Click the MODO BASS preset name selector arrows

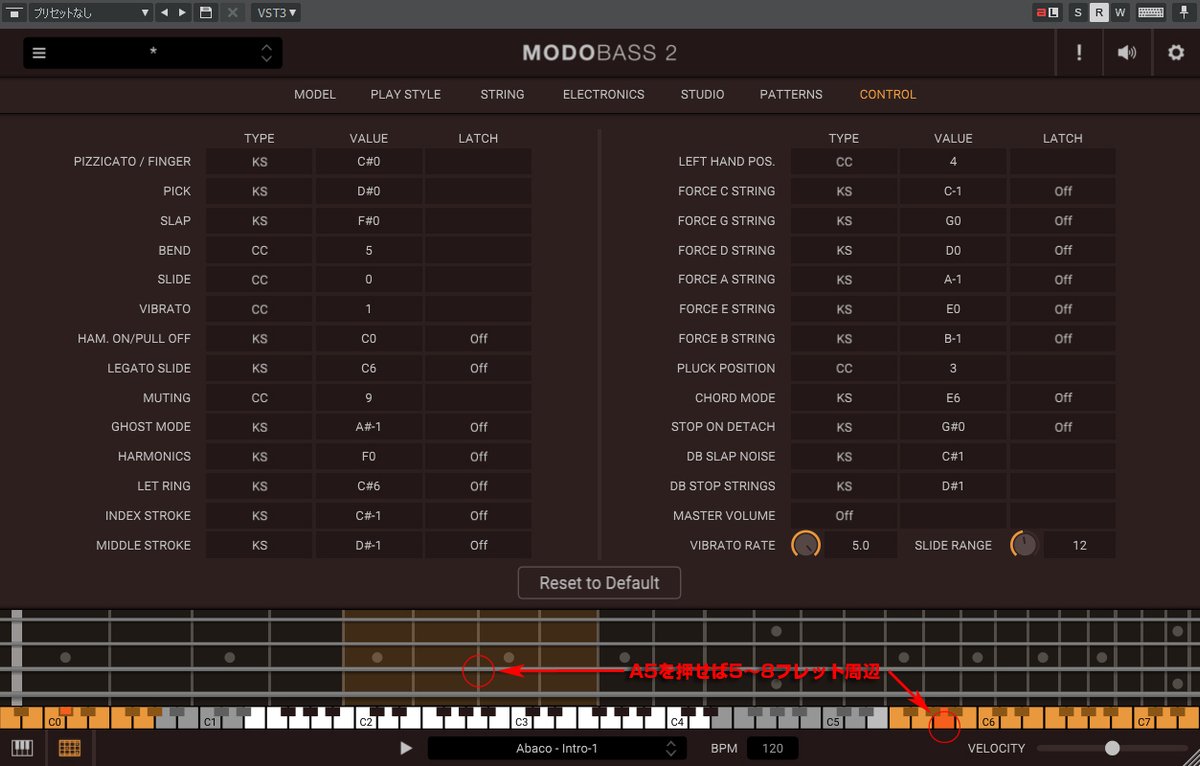tap(266, 53)
